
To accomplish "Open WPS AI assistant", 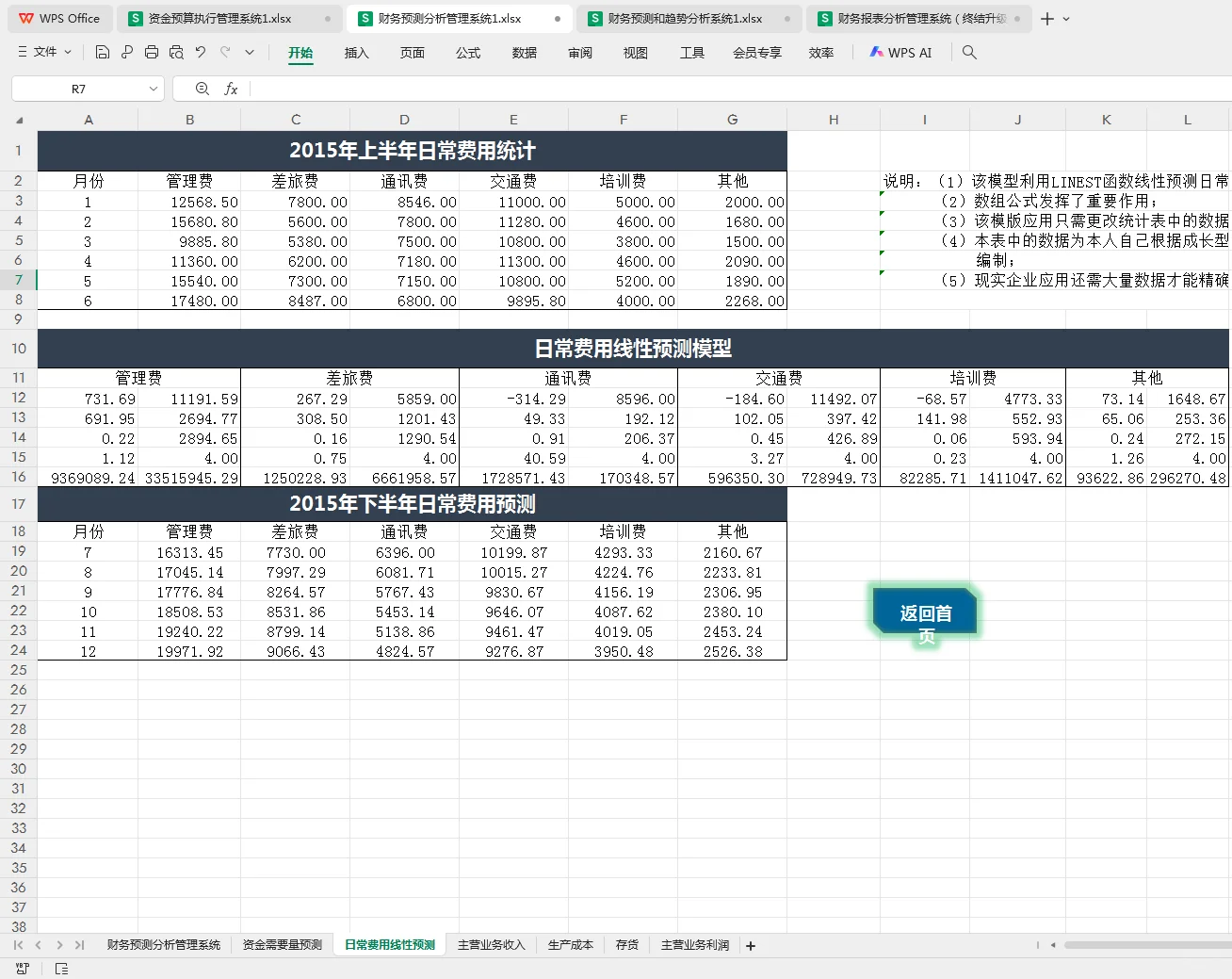I will (900, 53).
